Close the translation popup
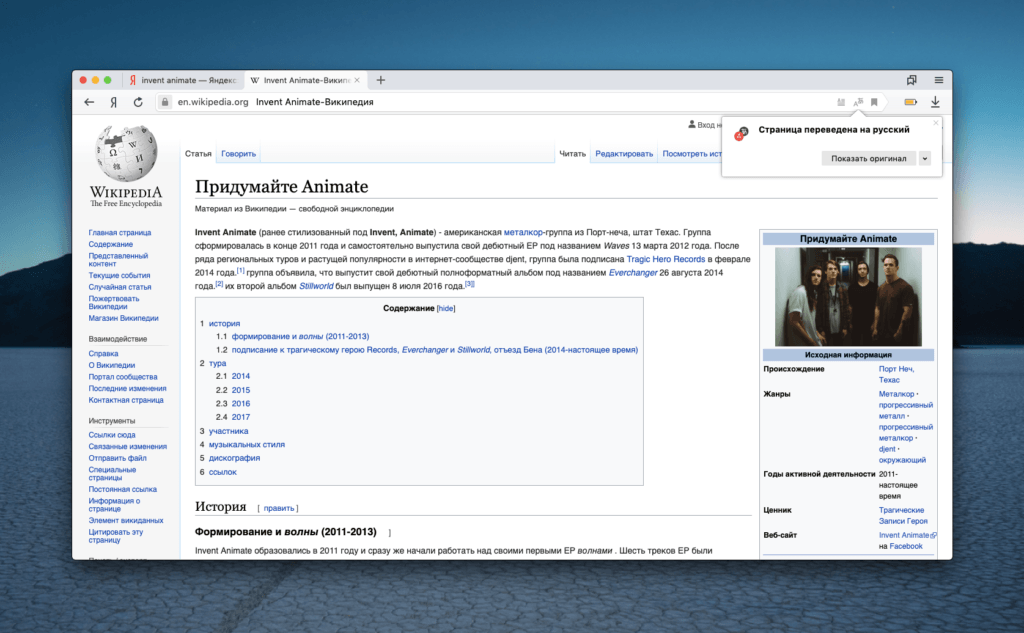Image resolution: width=1024 pixels, height=633 pixels. click(x=936, y=123)
